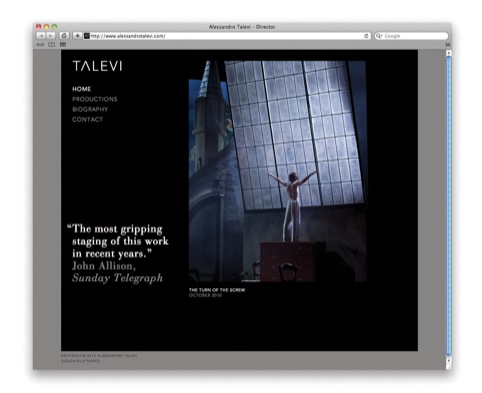Click the vertical scrollbar thumb

[x=449, y=206]
